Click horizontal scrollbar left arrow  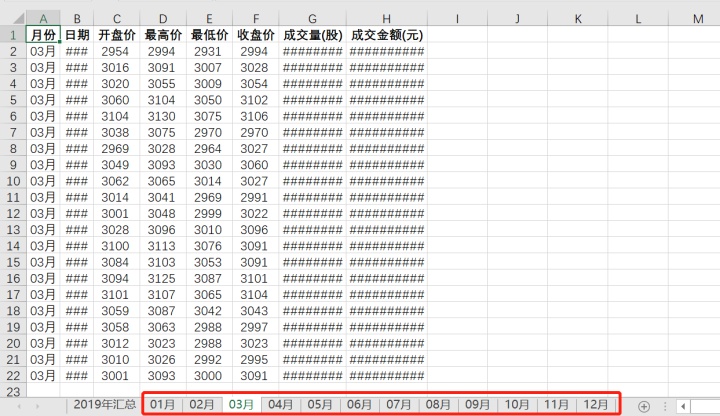click(x=683, y=406)
